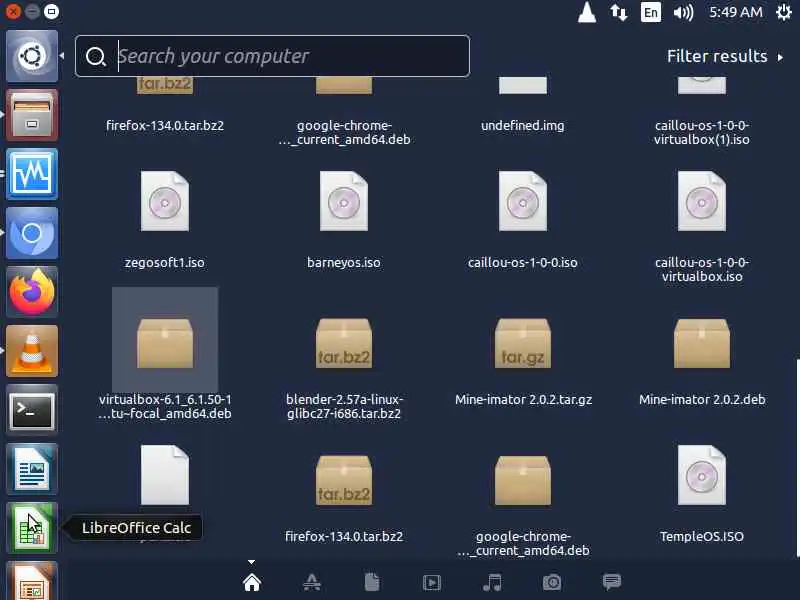The width and height of the screenshot is (800, 600).
Task: Switch to the Videos lens
Action: pos(432,582)
